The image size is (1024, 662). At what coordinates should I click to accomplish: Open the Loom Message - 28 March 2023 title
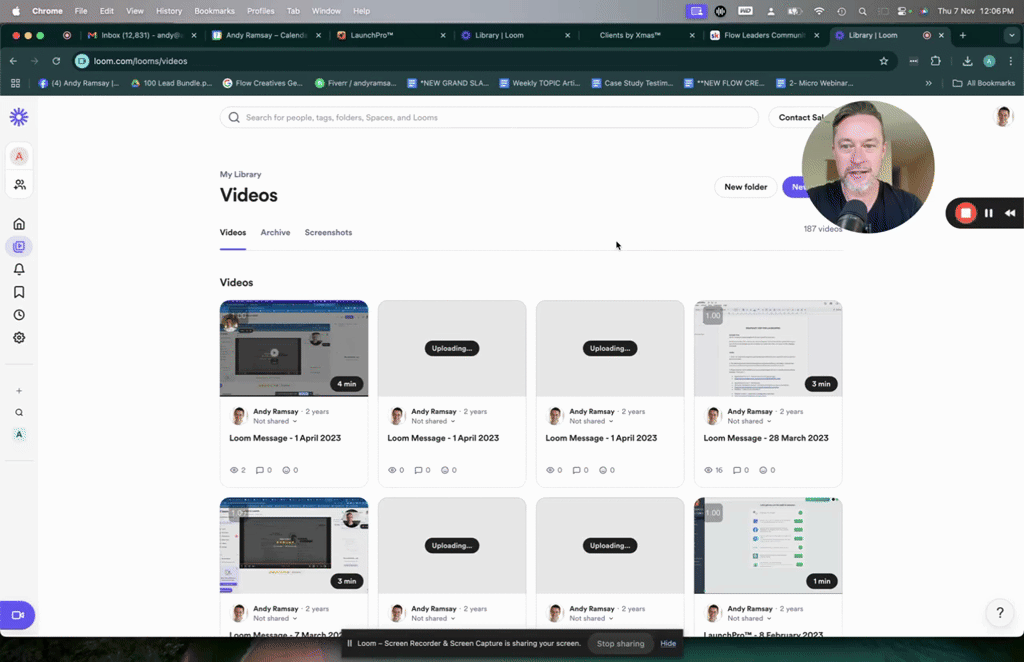point(765,438)
